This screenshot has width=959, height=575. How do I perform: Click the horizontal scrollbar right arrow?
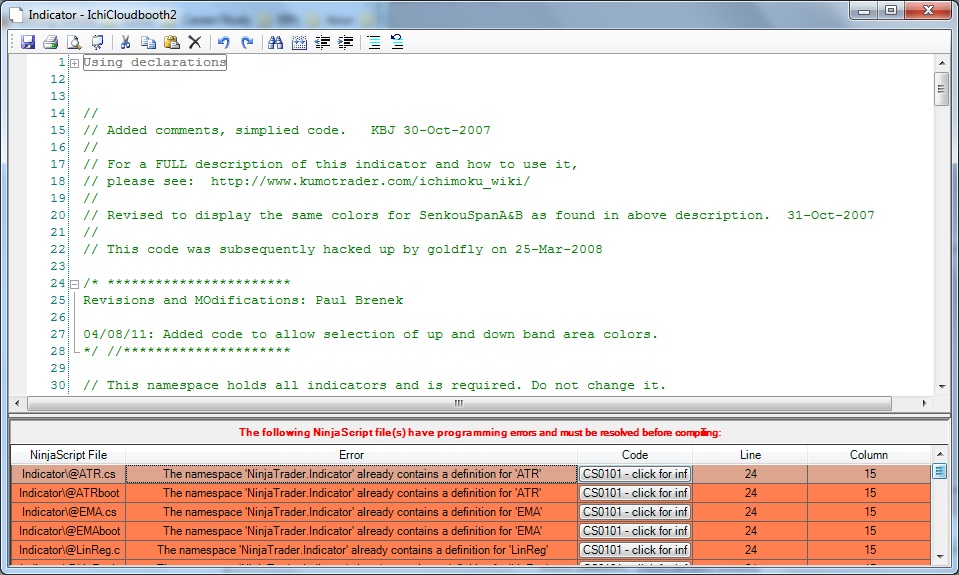pyautogui.click(x=925, y=403)
